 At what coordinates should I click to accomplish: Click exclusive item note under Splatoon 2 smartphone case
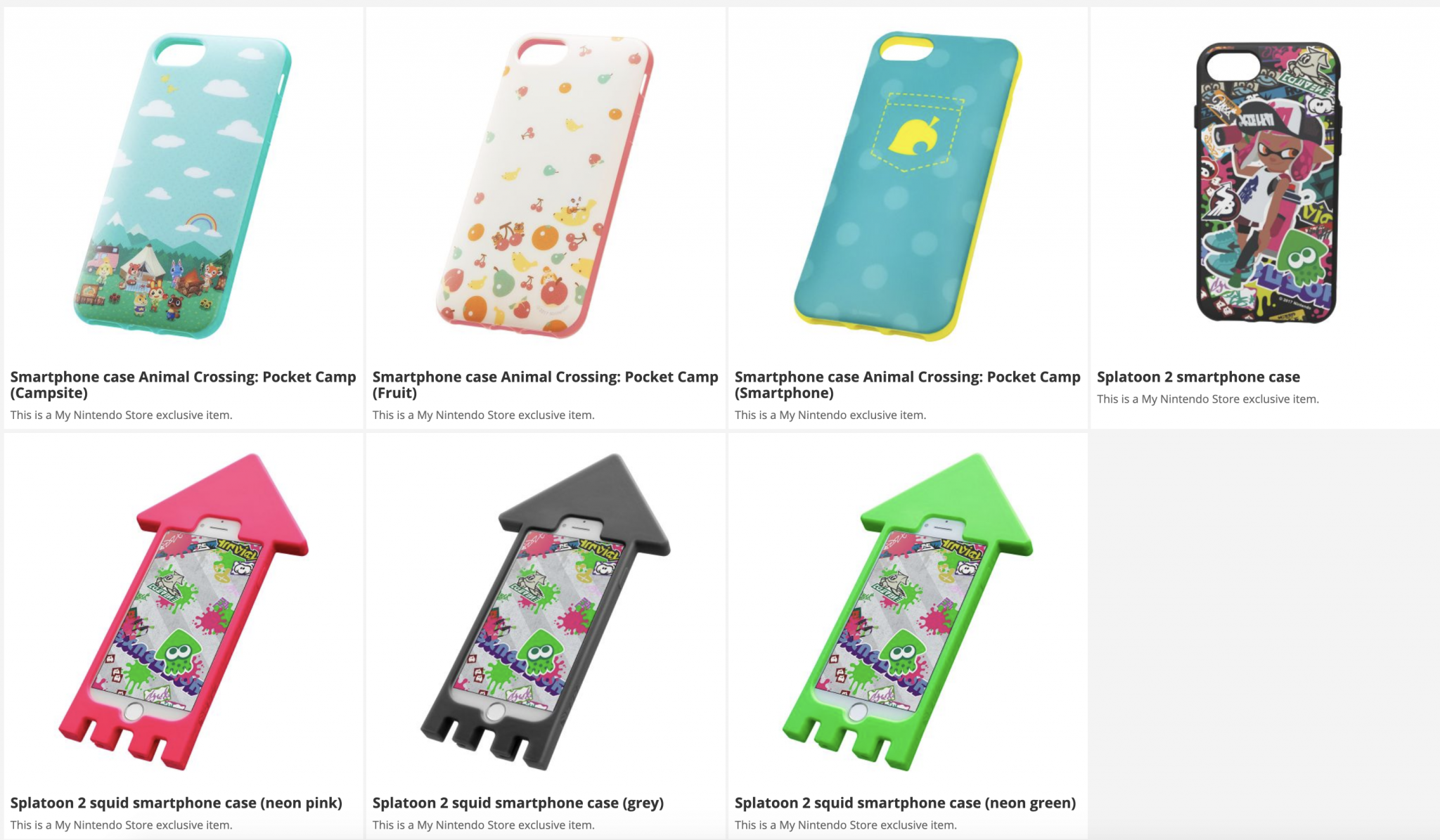coord(1208,399)
